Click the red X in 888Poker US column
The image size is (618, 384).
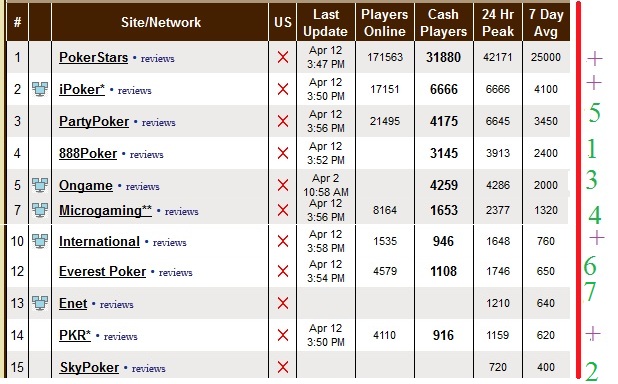[283, 153]
